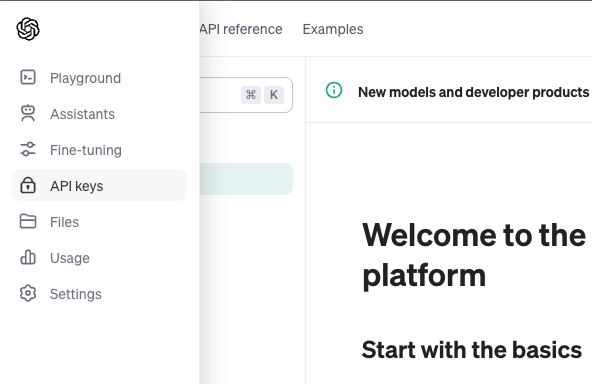Click the search field with ⌘ K

point(246,95)
